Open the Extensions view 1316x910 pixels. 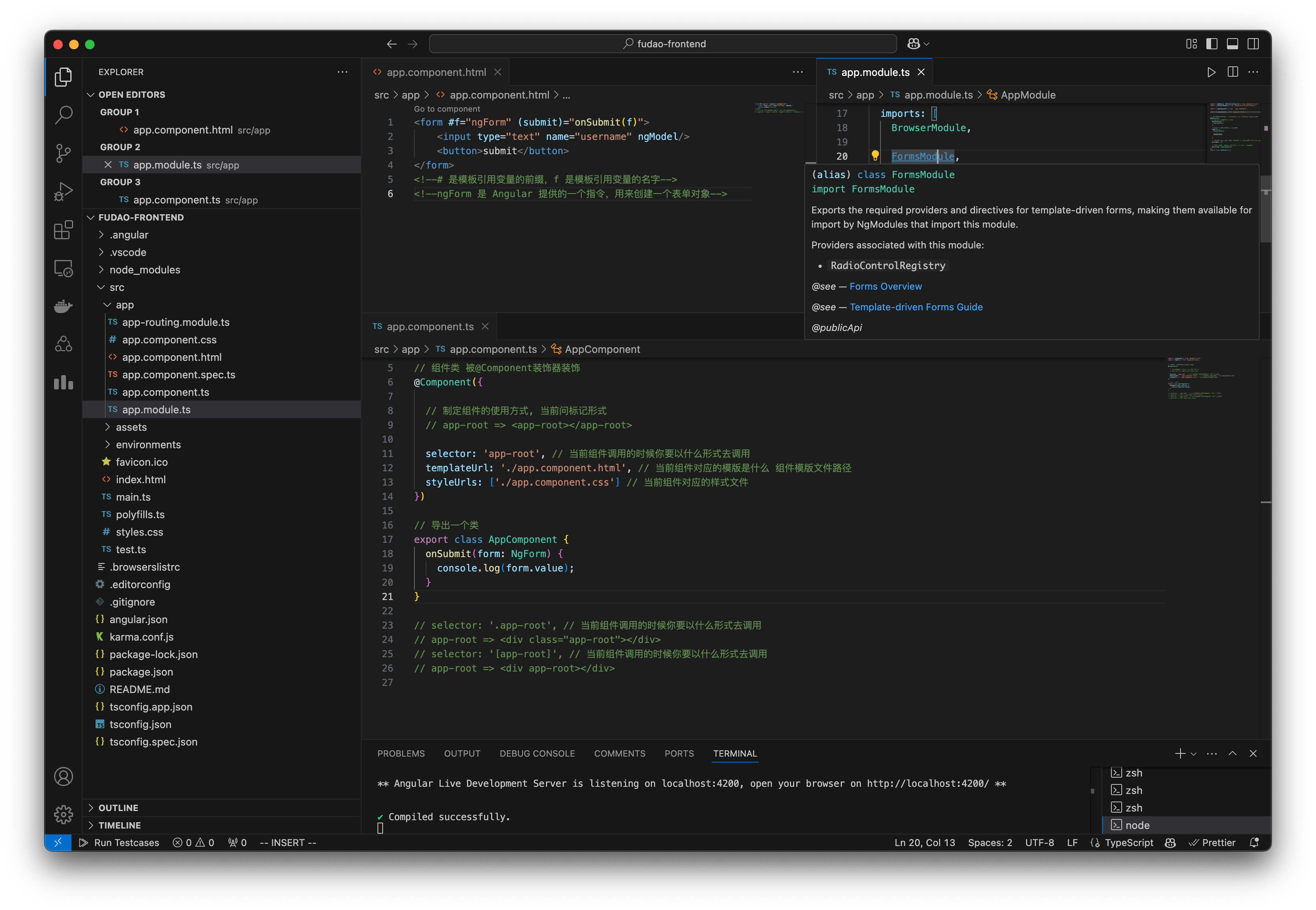pos(63,230)
